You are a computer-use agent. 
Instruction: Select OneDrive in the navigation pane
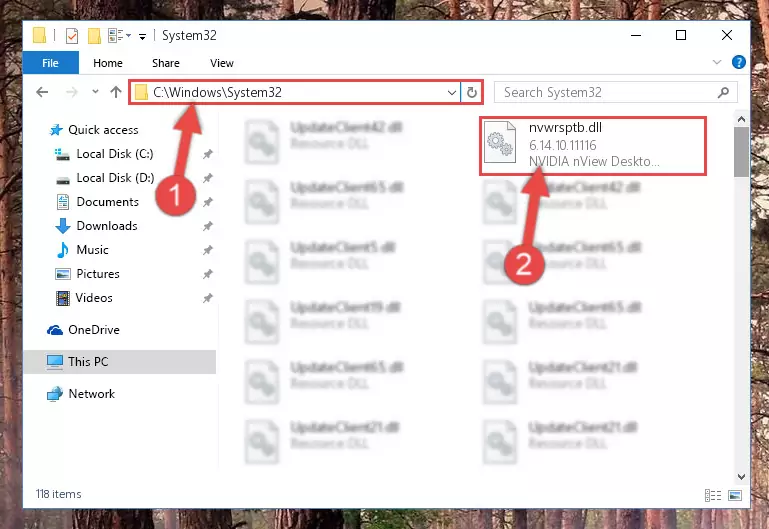tap(94, 330)
